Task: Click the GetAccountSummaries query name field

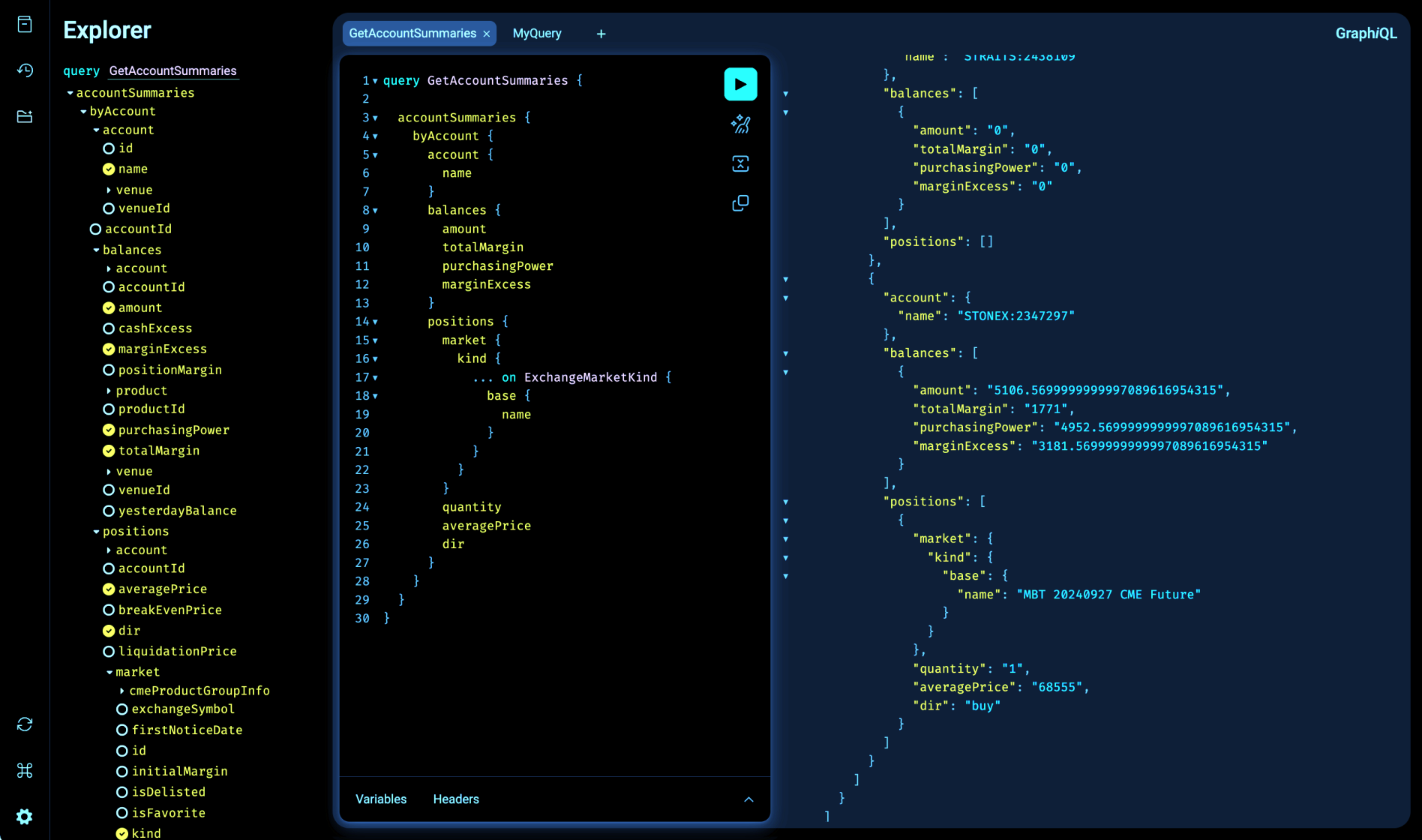Action: click(173, 70)
